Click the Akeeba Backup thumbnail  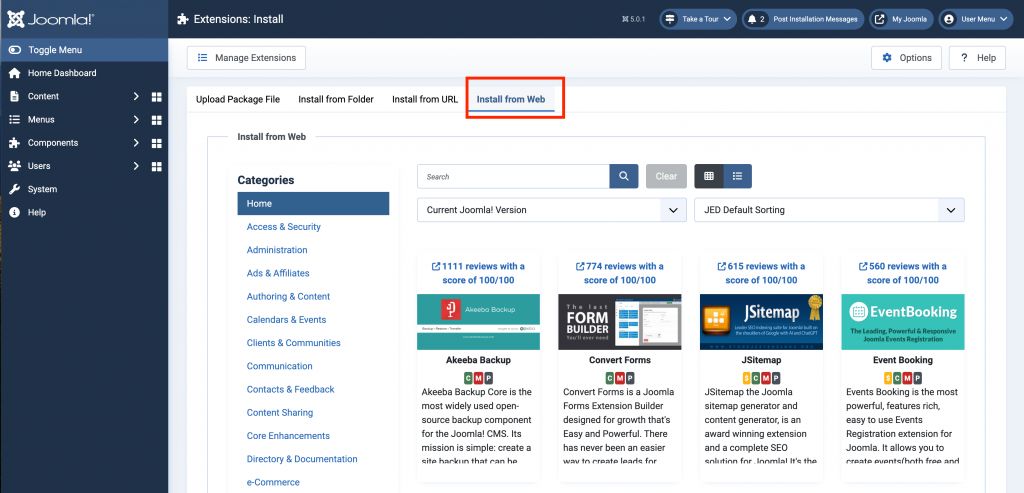[478, 322]
